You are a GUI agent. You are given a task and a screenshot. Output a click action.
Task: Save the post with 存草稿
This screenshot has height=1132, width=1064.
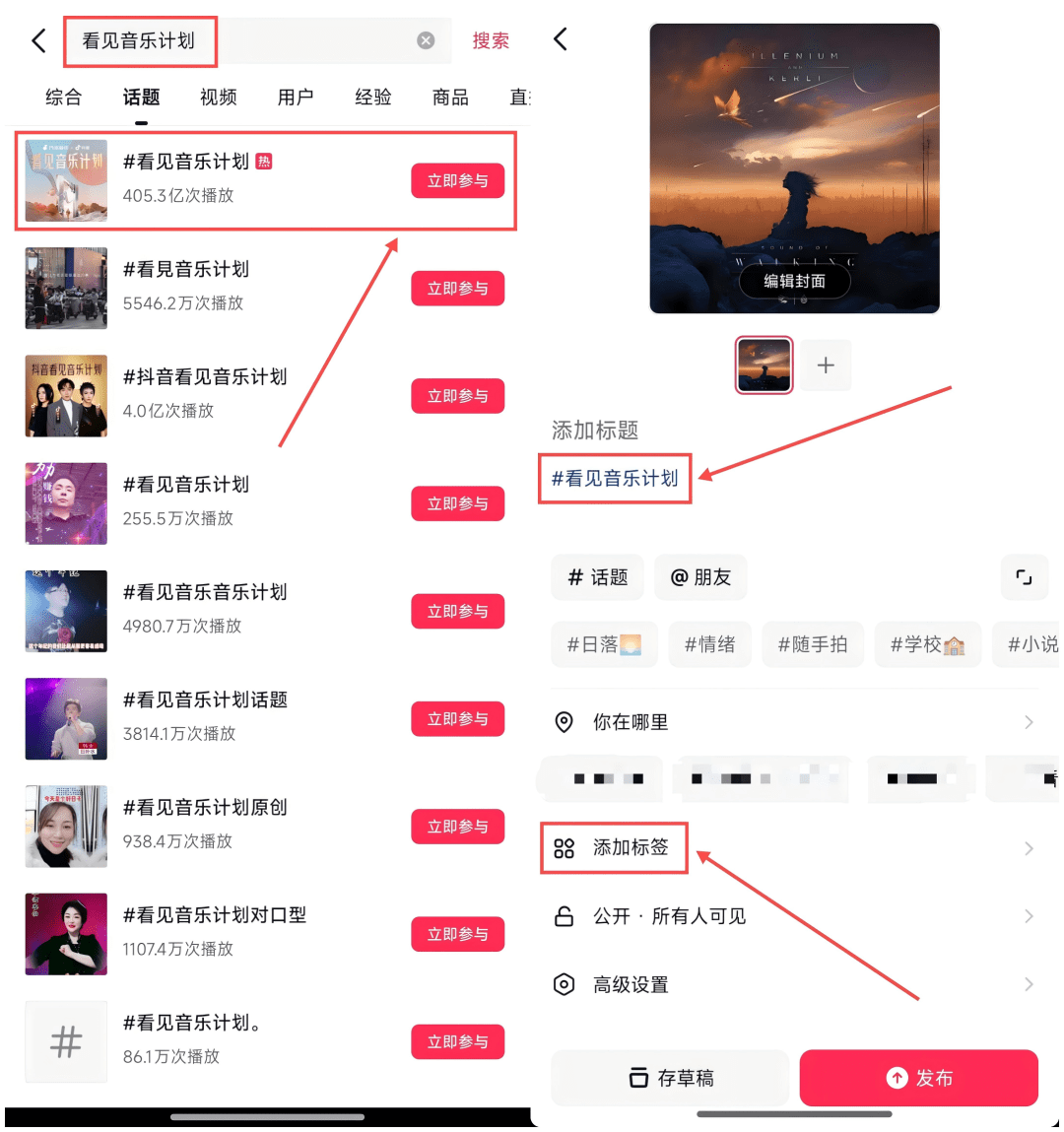tap(671, 1077)
